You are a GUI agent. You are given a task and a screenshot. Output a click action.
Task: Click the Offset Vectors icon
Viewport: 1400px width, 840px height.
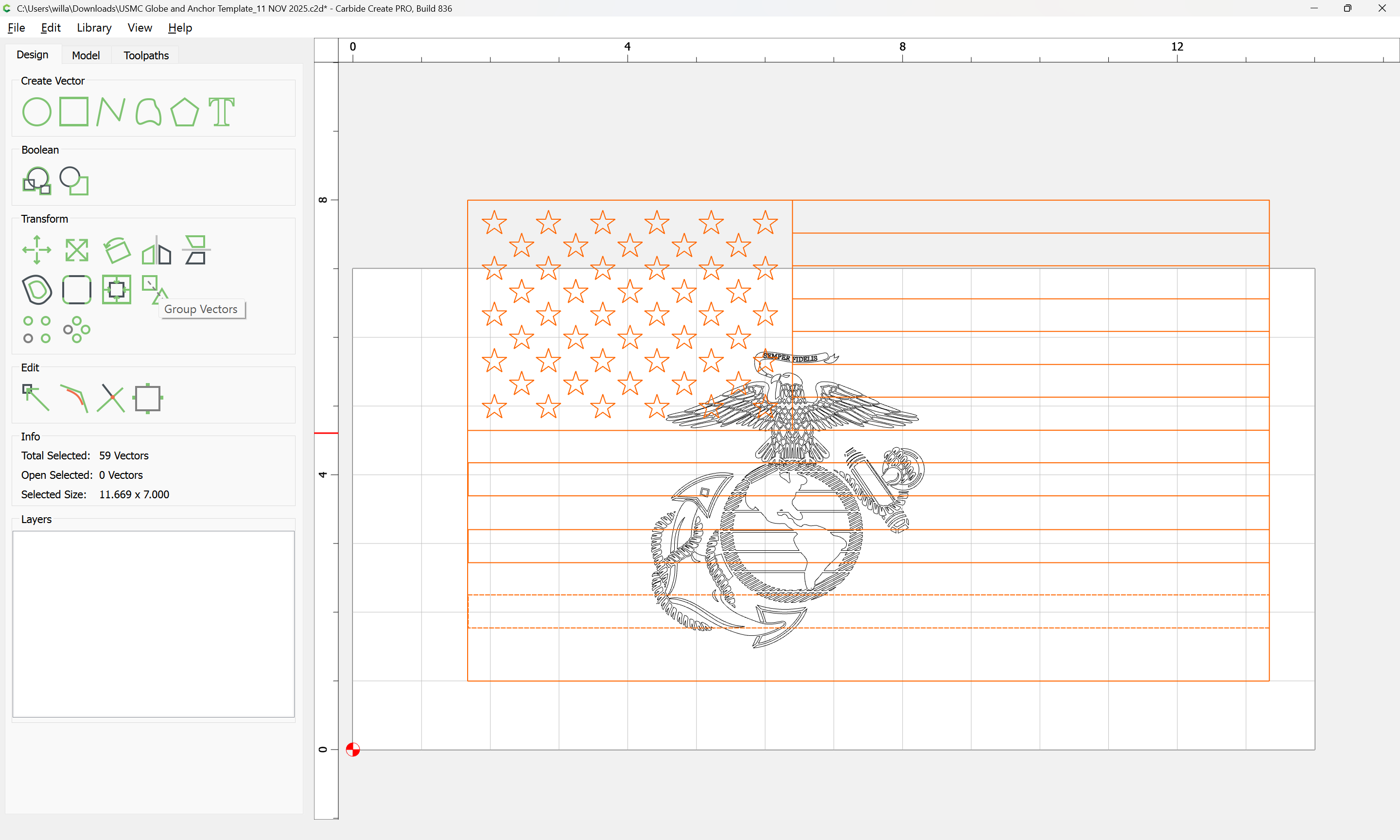pos(37,290)
